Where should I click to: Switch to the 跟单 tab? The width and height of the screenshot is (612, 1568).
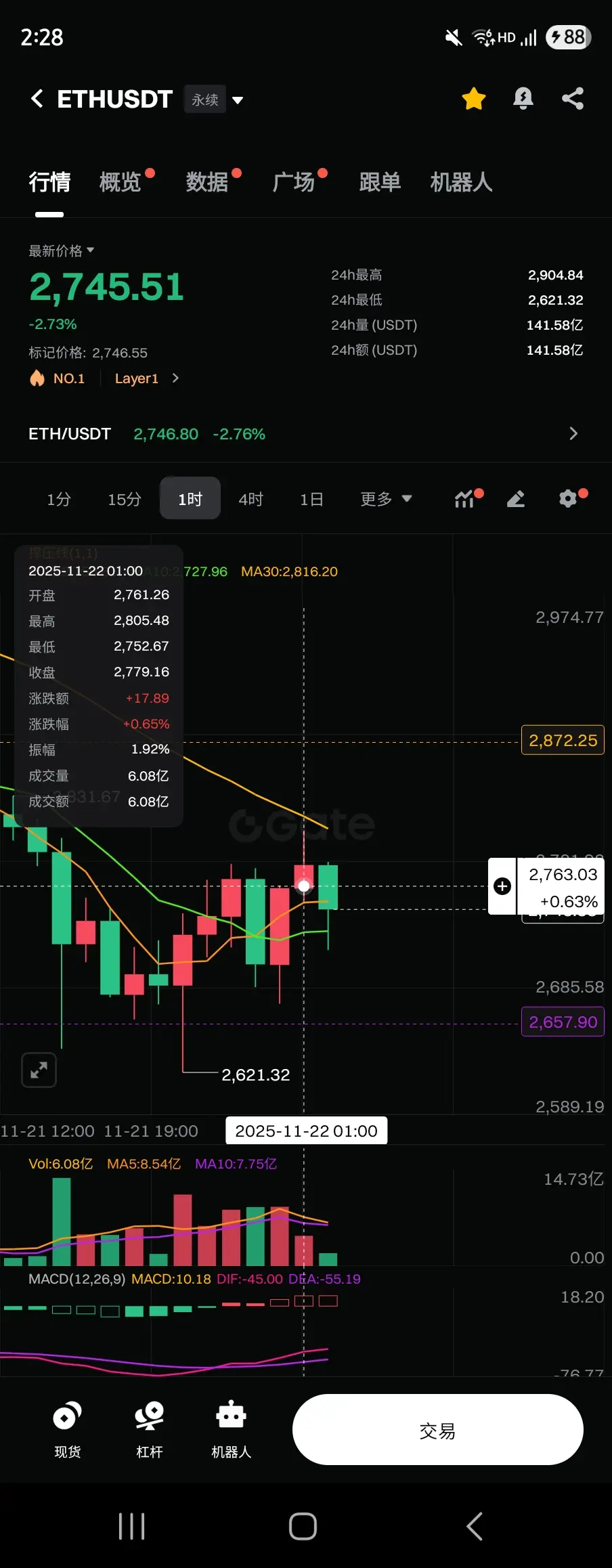(x=380, y=182)
